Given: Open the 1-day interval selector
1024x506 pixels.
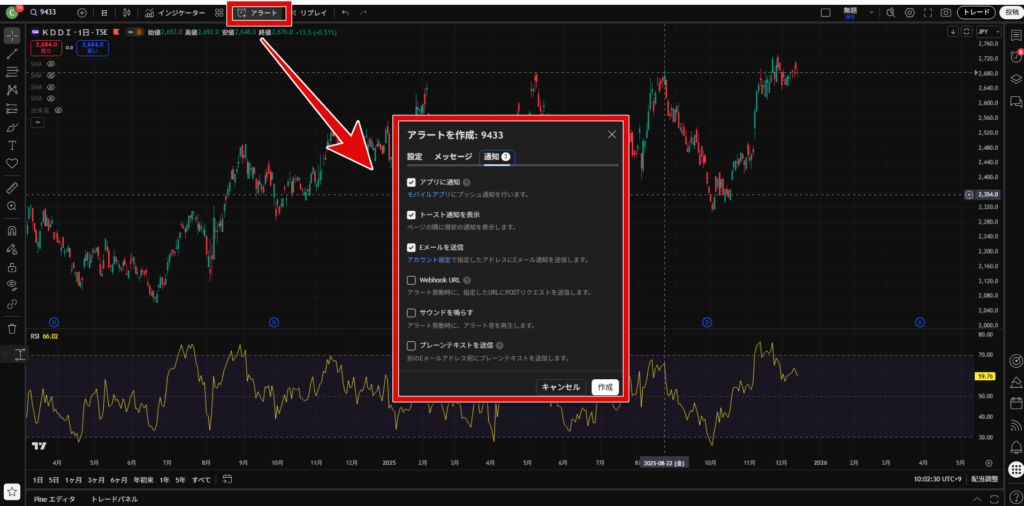Looking at the screenshot, I should coord(103,13).
